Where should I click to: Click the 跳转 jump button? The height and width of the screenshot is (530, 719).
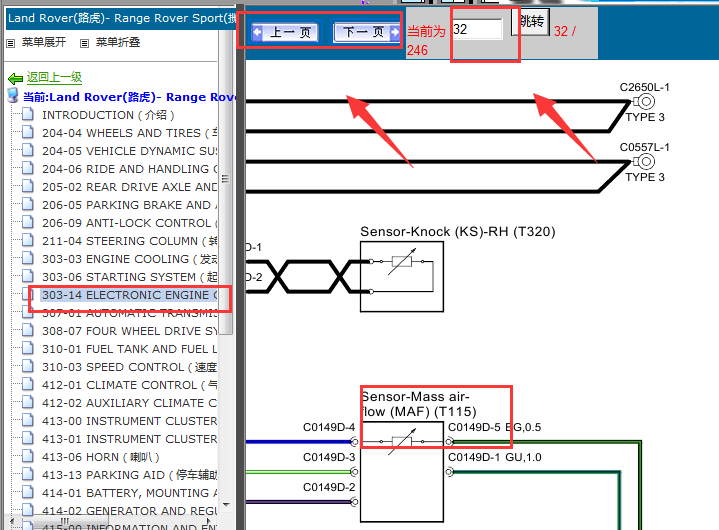pyautogui.click(x=531, y=22)
